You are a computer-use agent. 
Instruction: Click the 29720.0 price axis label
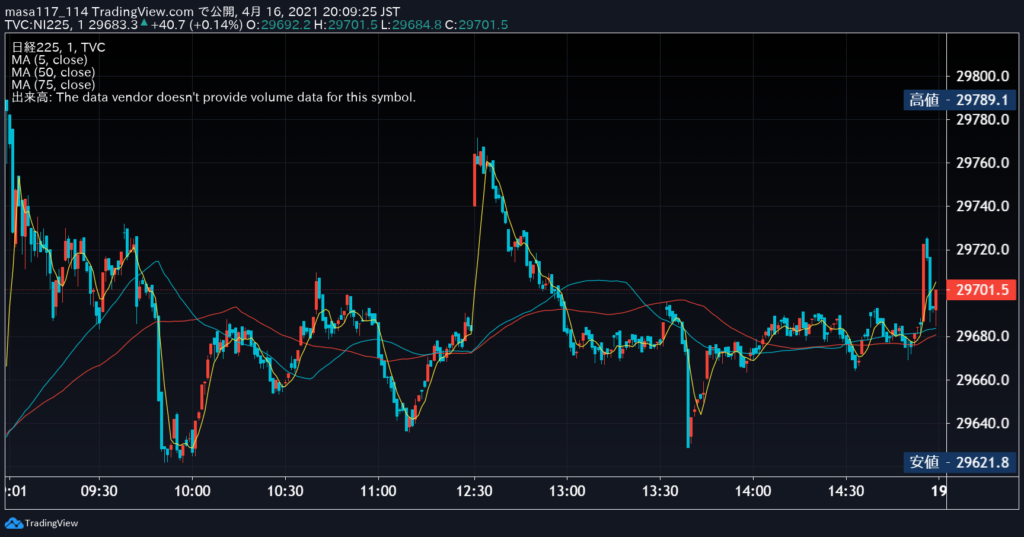coord(982,250)
